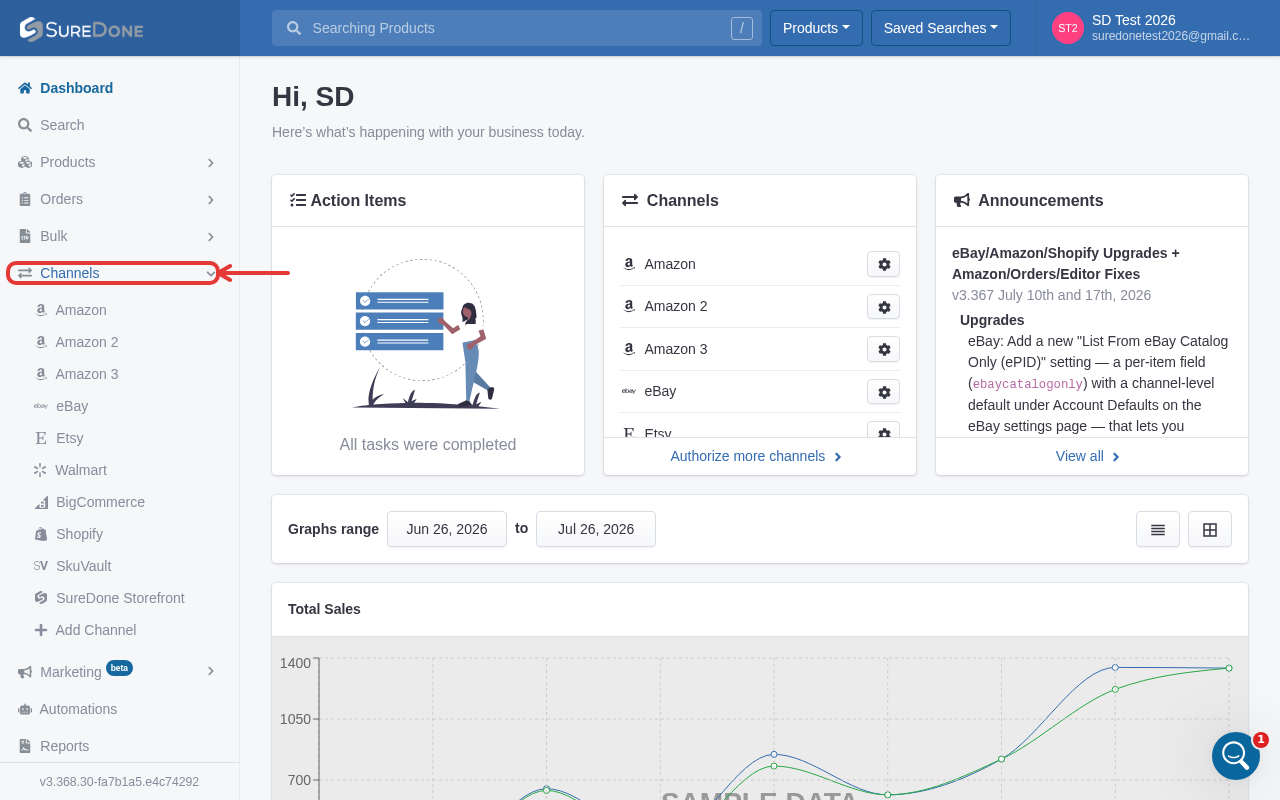Switch graphs to grid layout icon
The width and height of the screenshot is (1280, 800).
tap(1210, 529)
